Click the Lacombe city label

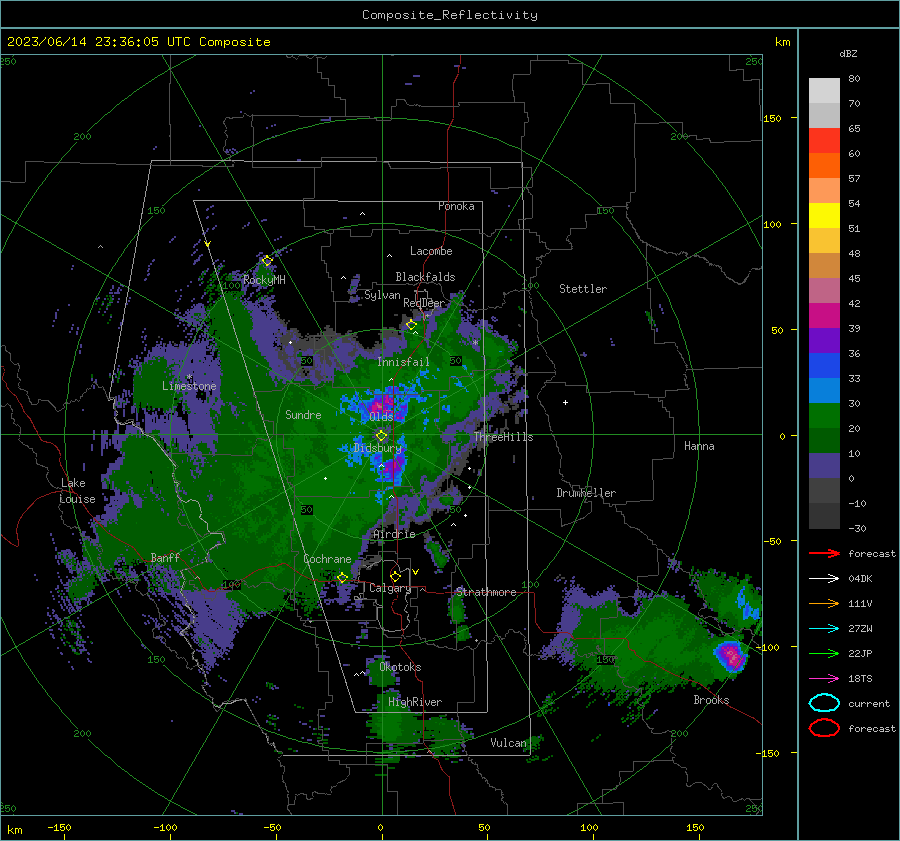[431, 251]
